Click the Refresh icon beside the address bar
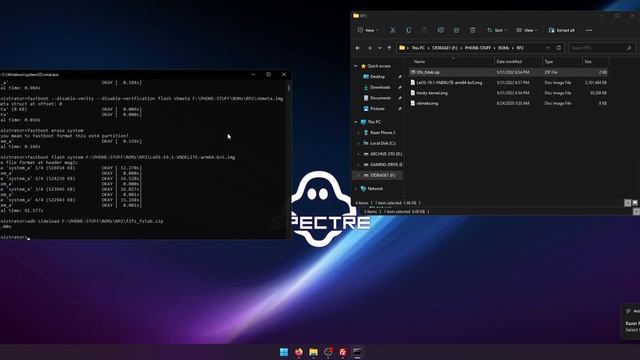This screenshot has width=640, height=360. pos(559,48)
